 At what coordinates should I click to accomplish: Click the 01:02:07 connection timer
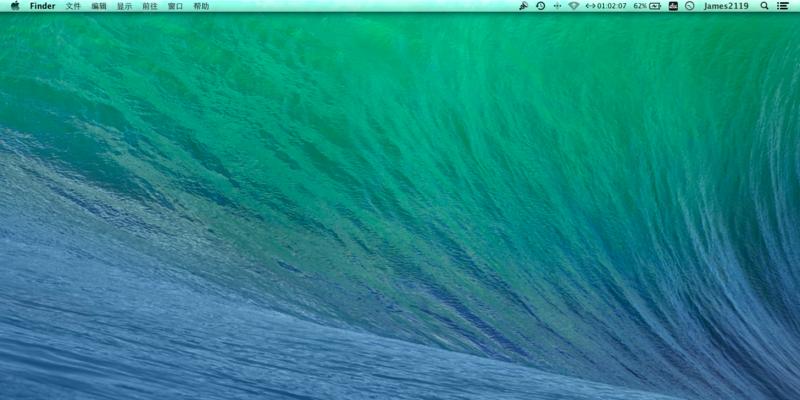click(x=606, y=6)
